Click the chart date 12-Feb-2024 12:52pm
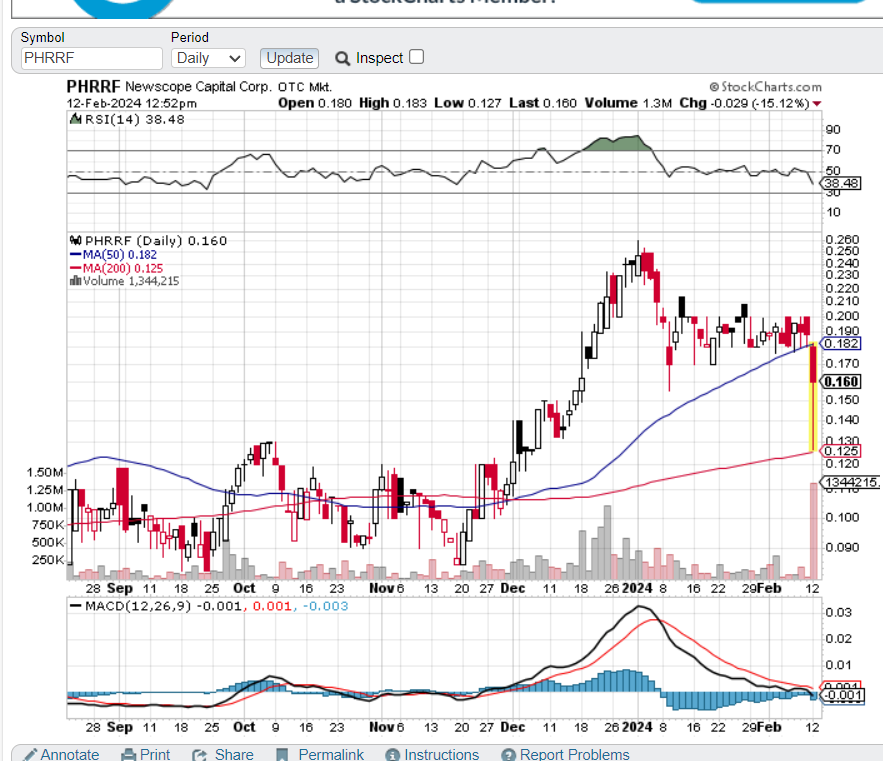The height and width of the screenshot is (761, 883). pos(132,104)
